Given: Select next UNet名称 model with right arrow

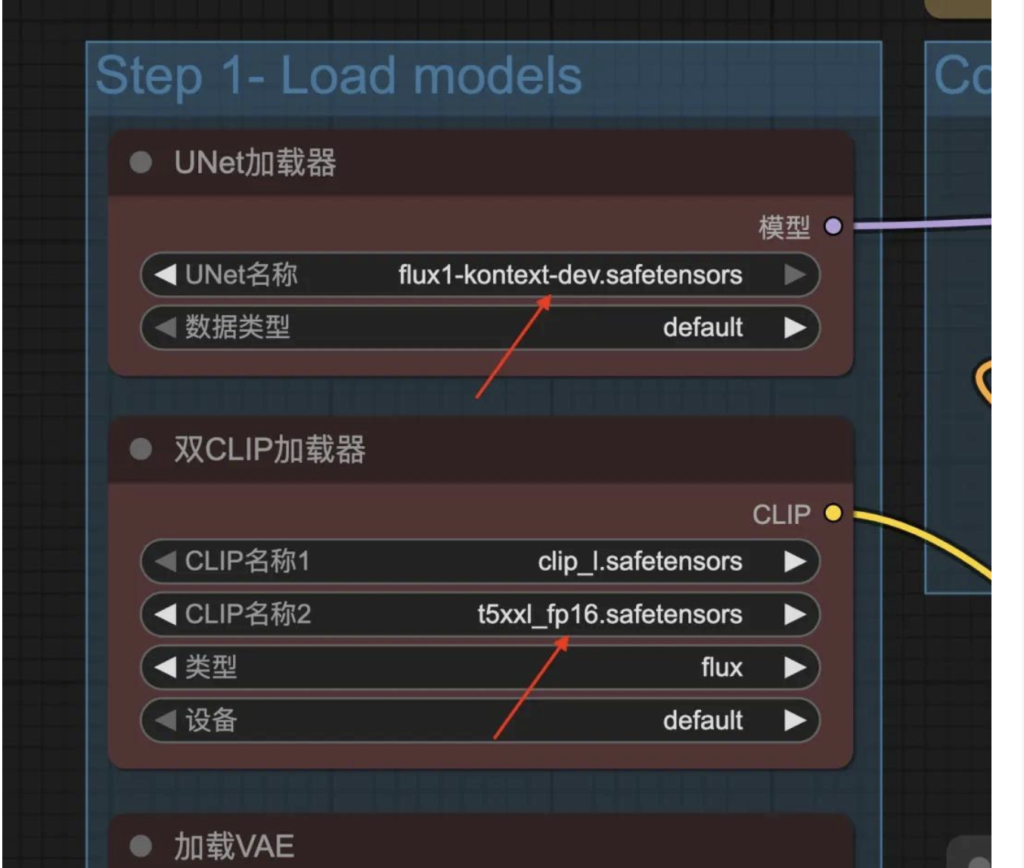Looking at the screenshot, I should tap(795, 275).
